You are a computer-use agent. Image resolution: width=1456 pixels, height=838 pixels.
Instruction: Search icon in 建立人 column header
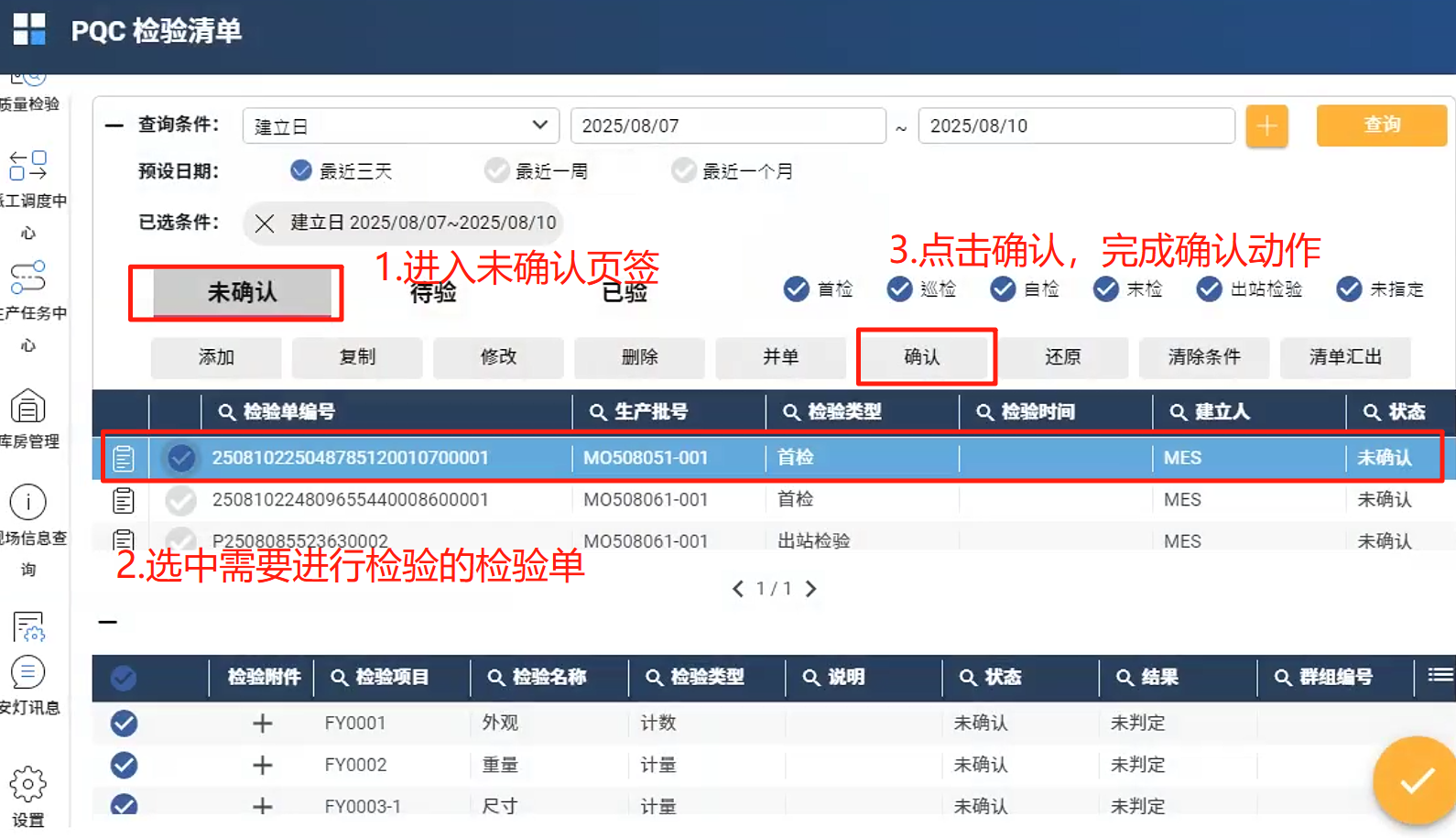tap(1179, 412)
